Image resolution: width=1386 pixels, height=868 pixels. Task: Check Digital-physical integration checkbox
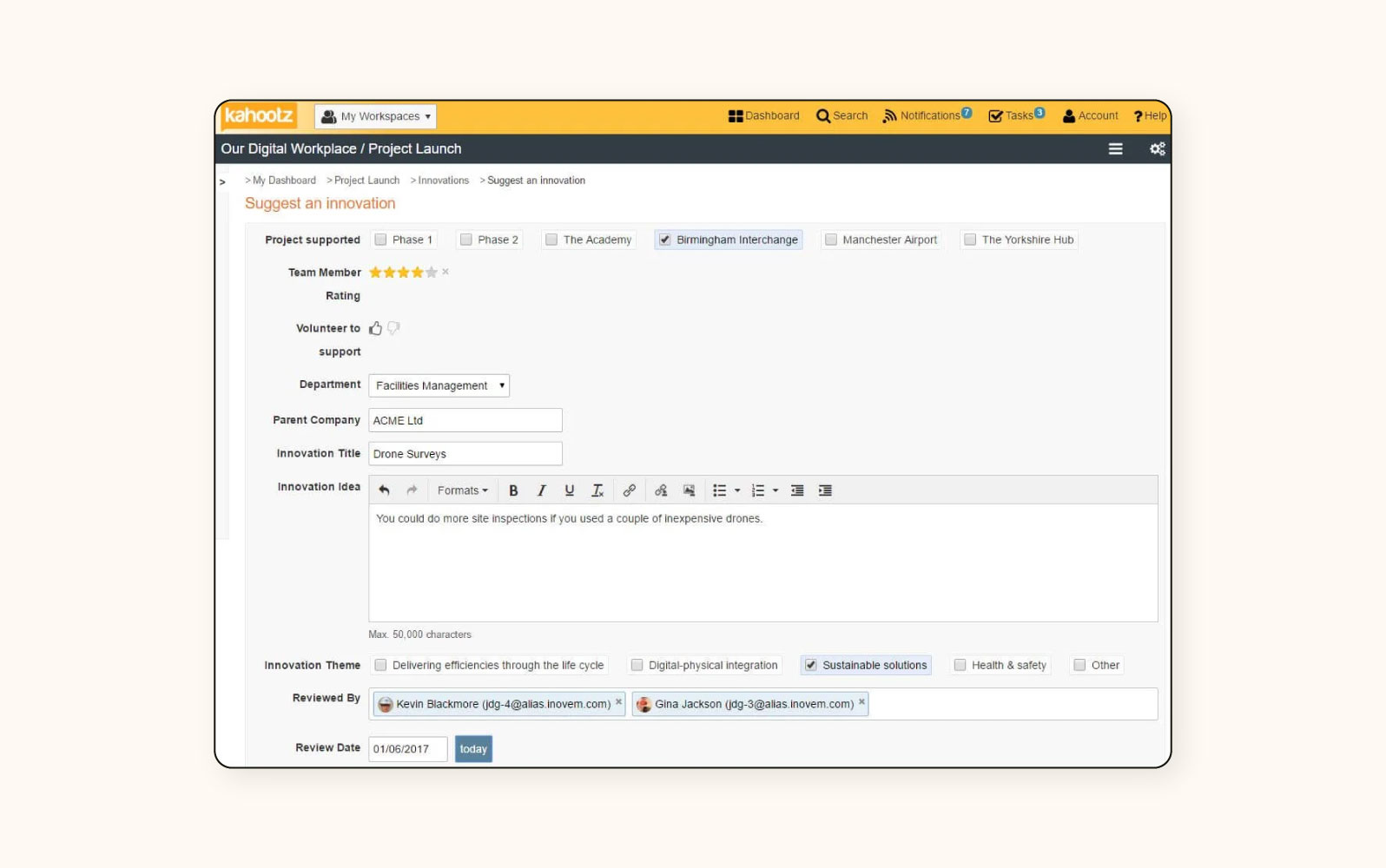(x=637, y=665)
